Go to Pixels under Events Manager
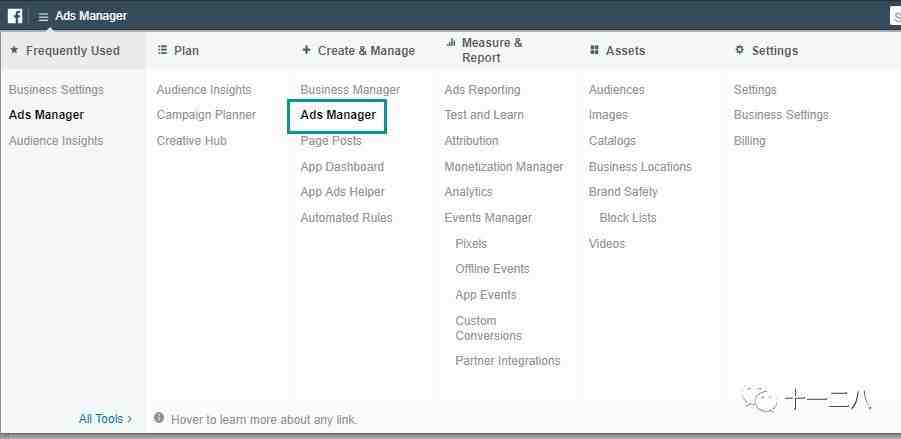This screenshot has width=901, height=439. click(x=471, y=244)
